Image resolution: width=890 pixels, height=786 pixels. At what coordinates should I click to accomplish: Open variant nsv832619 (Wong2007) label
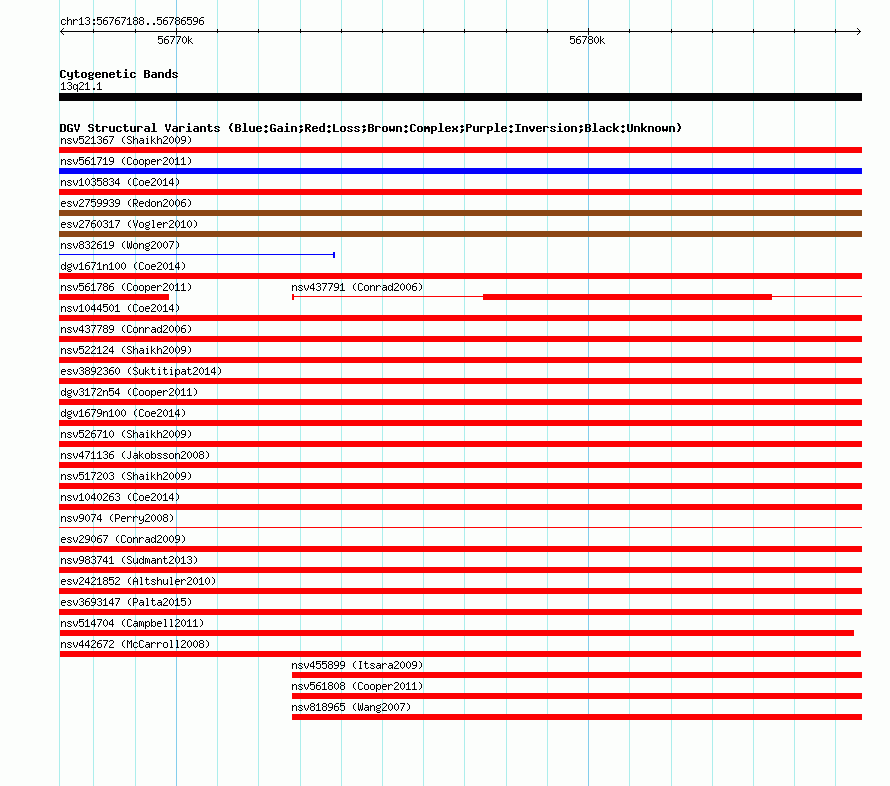[120, 245]
